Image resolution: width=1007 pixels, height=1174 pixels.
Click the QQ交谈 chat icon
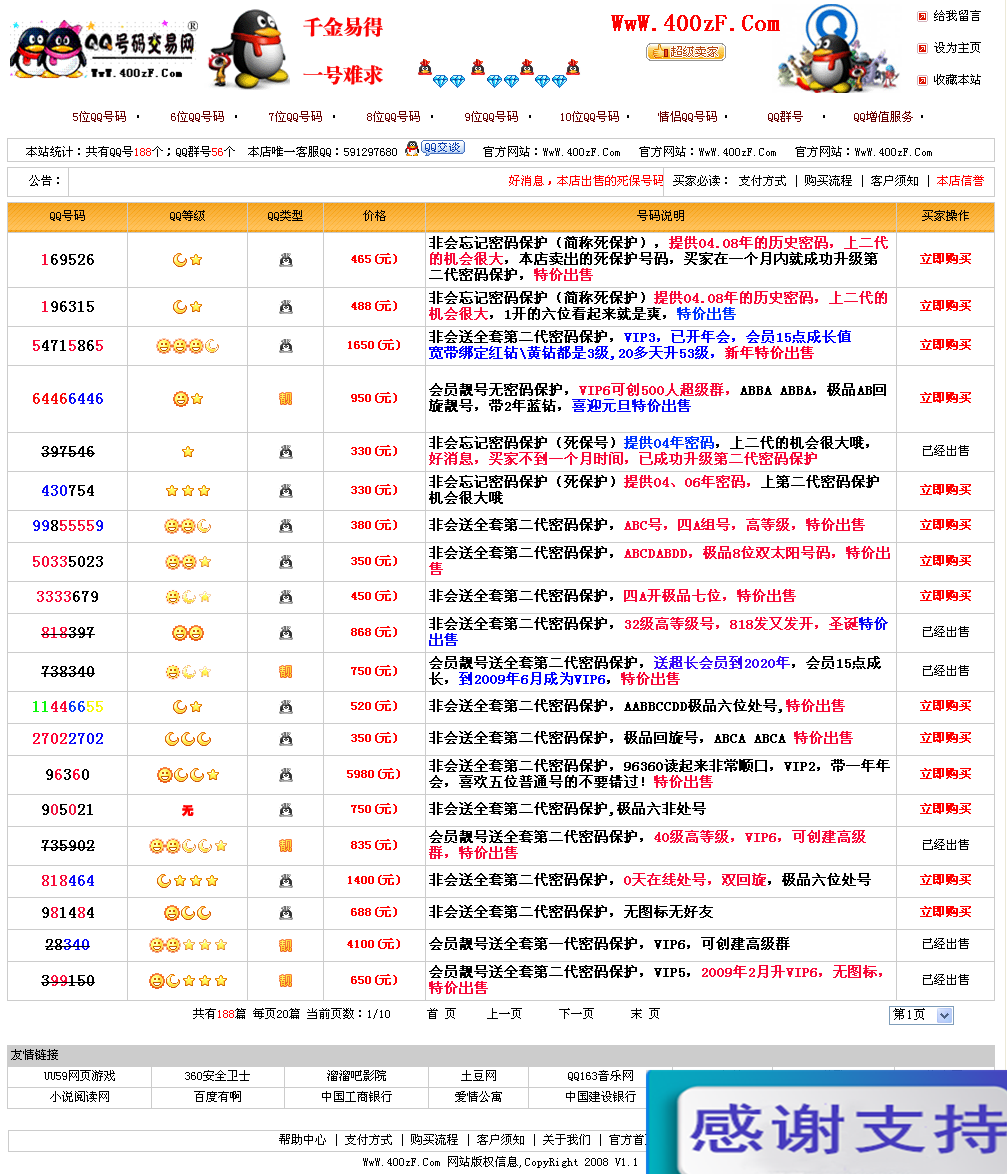436,148
